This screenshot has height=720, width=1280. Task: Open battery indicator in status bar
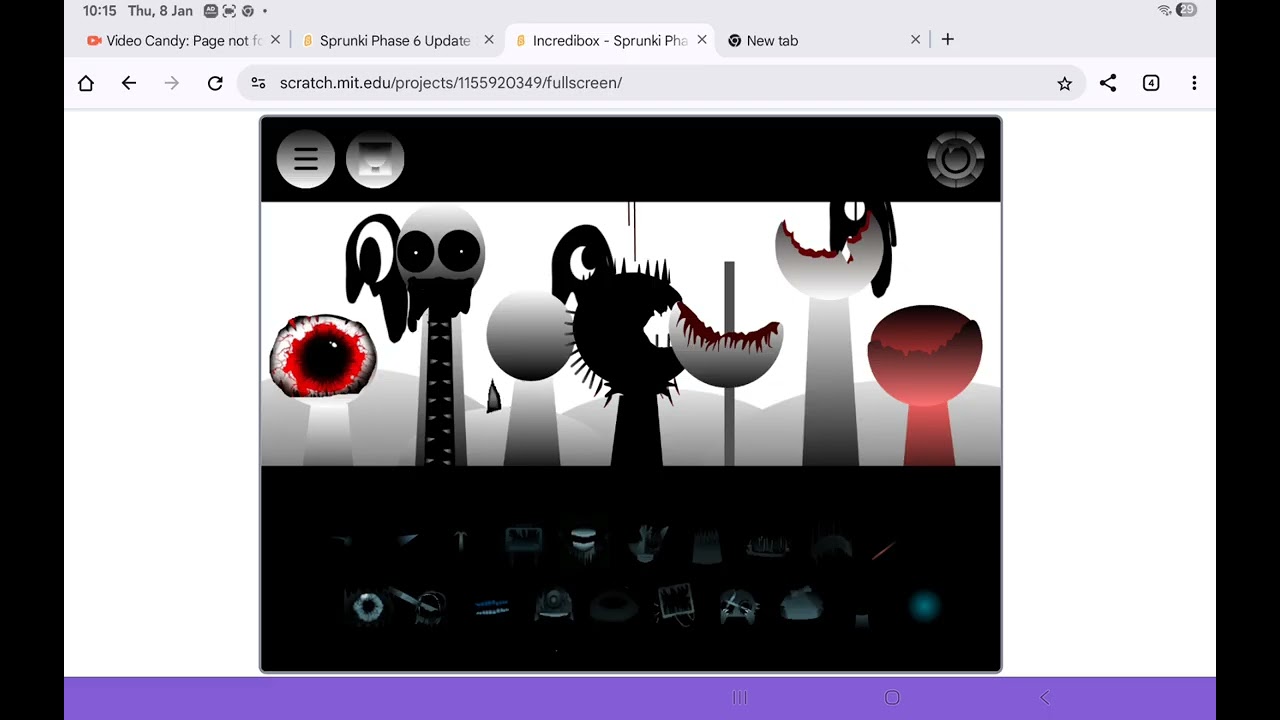coord(1187,10)
